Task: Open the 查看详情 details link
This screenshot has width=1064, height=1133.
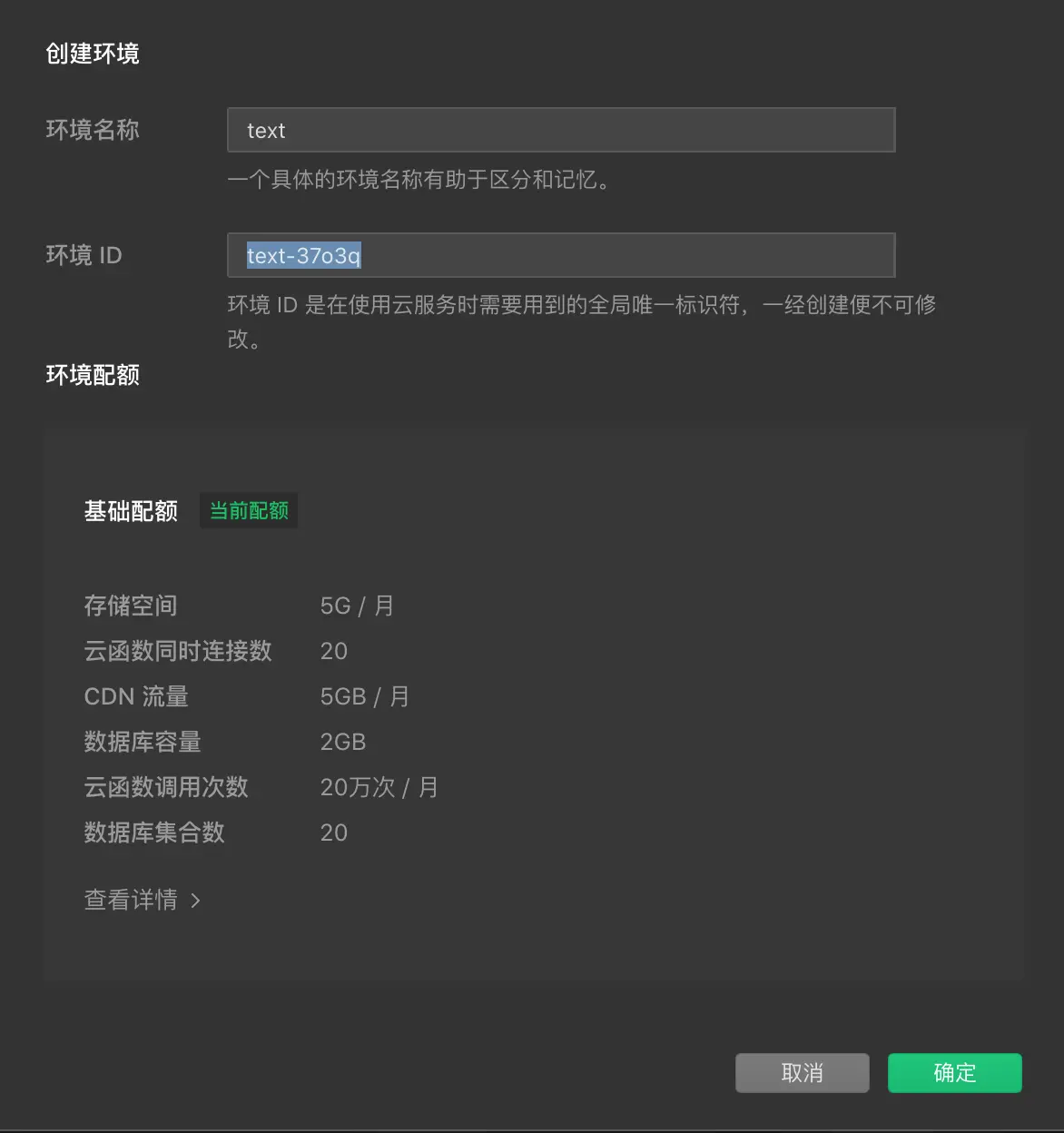Action: coord(131,900)
